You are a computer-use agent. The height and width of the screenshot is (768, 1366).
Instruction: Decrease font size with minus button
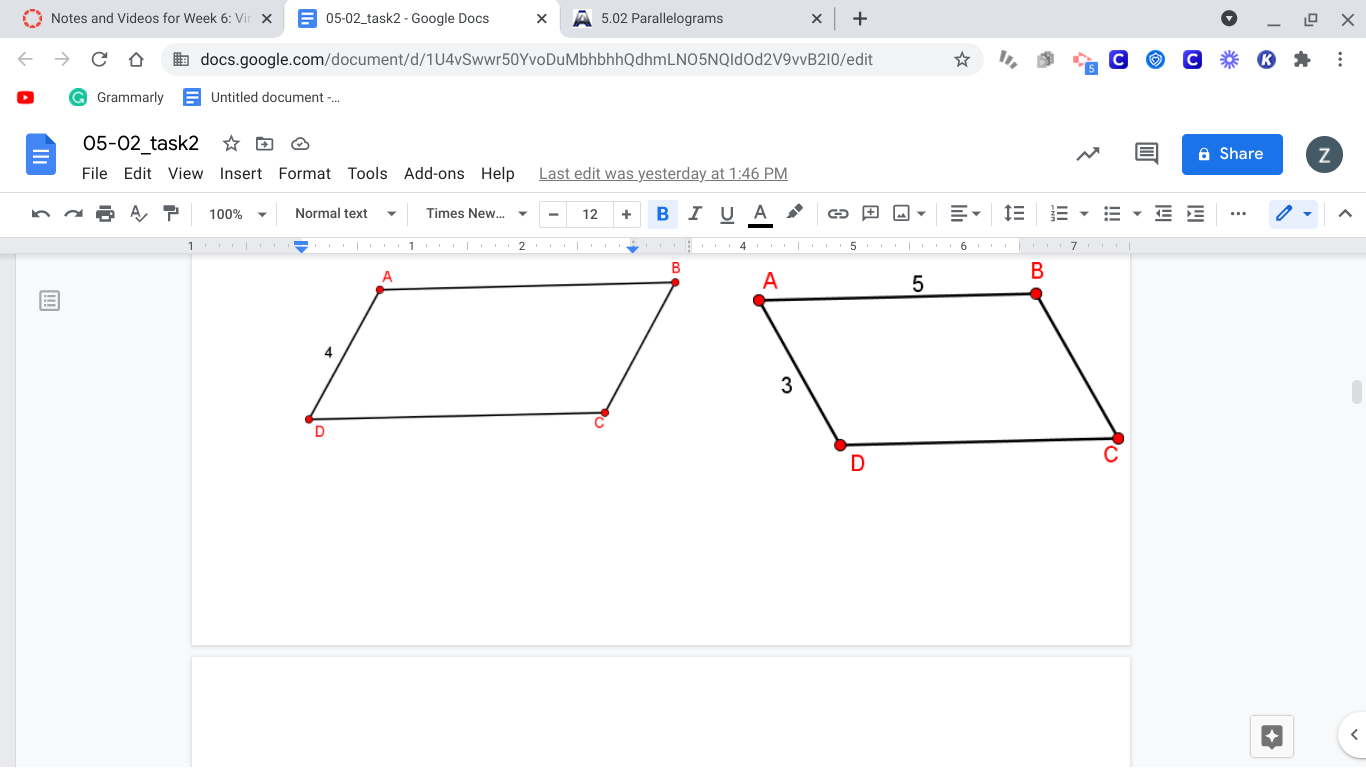point(553,214)
